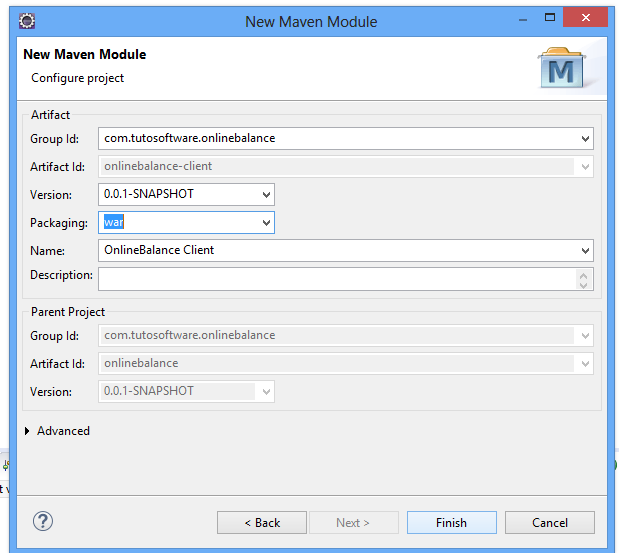Open the help question mark icon

43,521
